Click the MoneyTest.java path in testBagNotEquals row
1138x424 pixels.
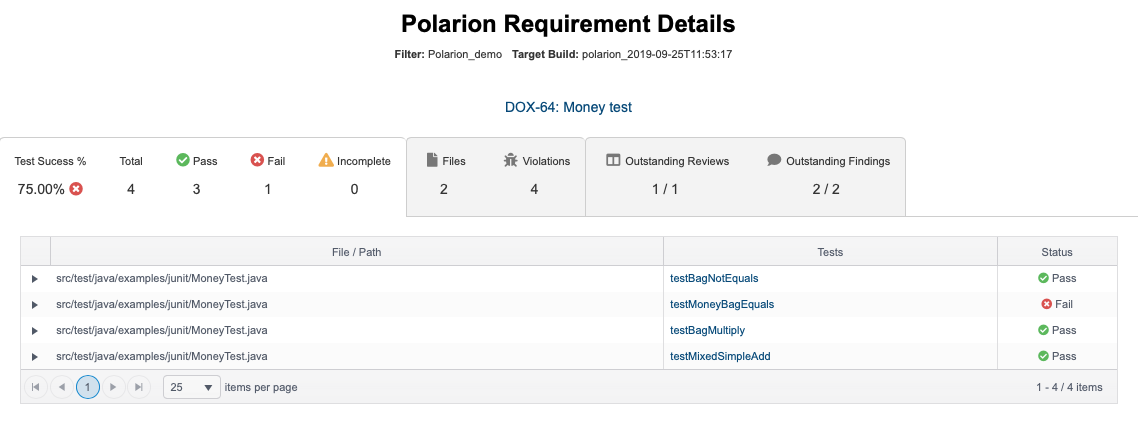coord(162,278)
